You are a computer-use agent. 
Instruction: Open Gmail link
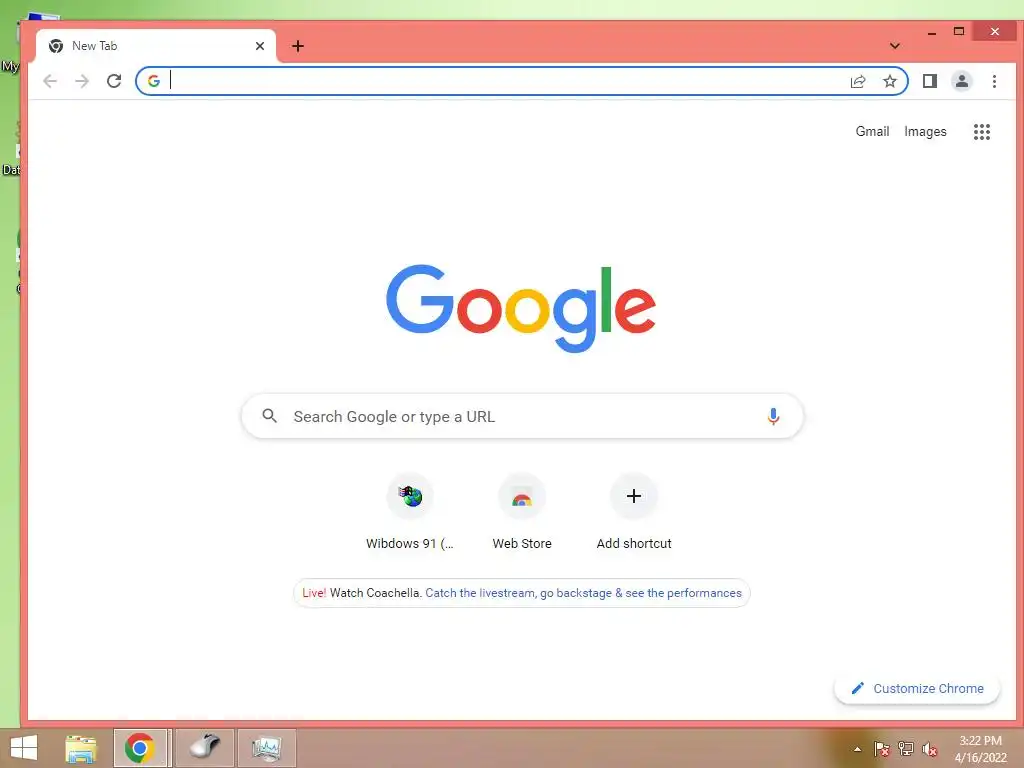click(x=872, y=131)
